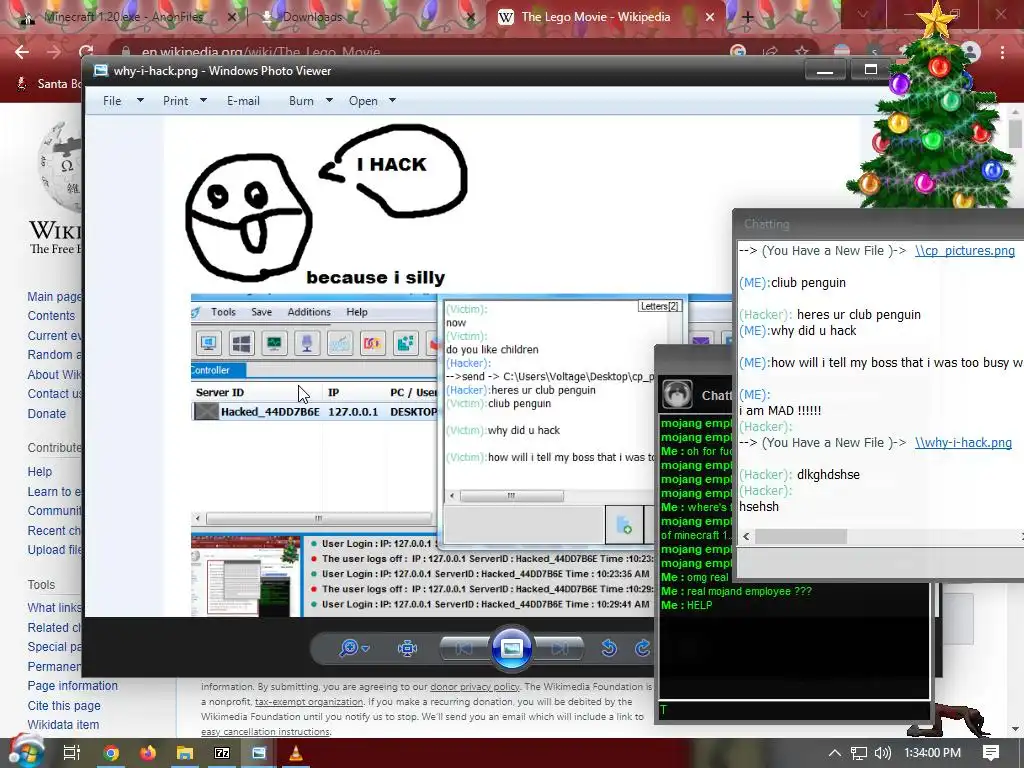This screenshot has width=1024, height=768.
Task: Open Google Chrome from the taskbar
Action: [x=111, y=753]
